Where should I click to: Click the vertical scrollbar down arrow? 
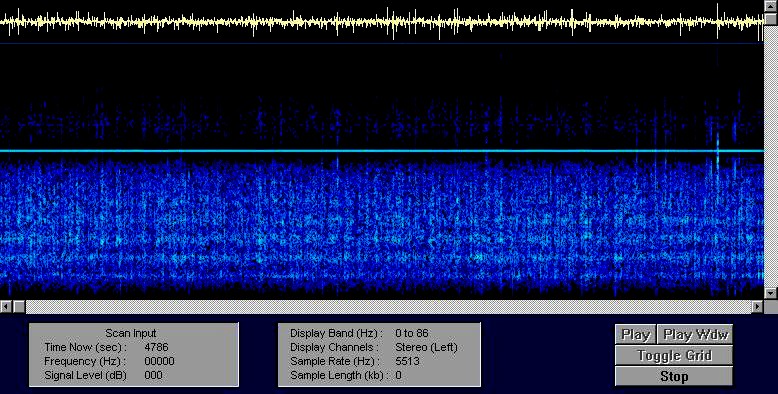pyautogui.click(x=771, y=293)
